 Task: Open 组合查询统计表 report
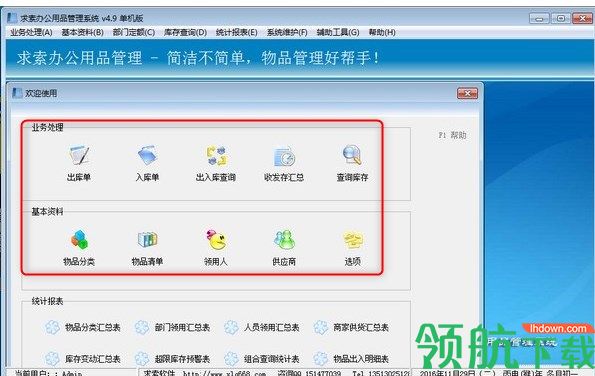point(262,359)
